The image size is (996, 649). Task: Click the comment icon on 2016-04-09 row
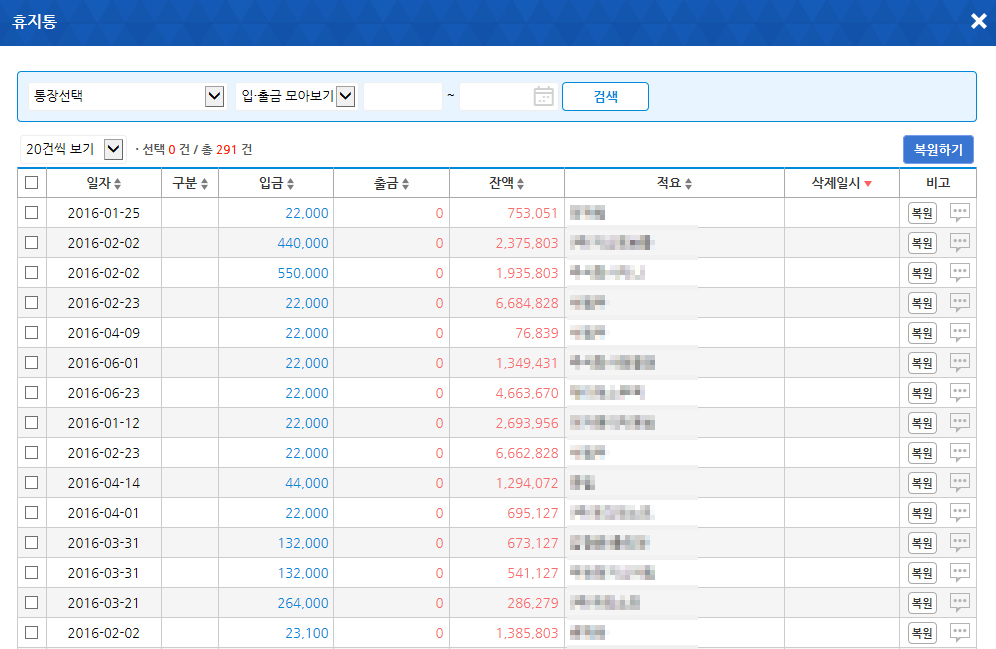(x=959, y=332)
